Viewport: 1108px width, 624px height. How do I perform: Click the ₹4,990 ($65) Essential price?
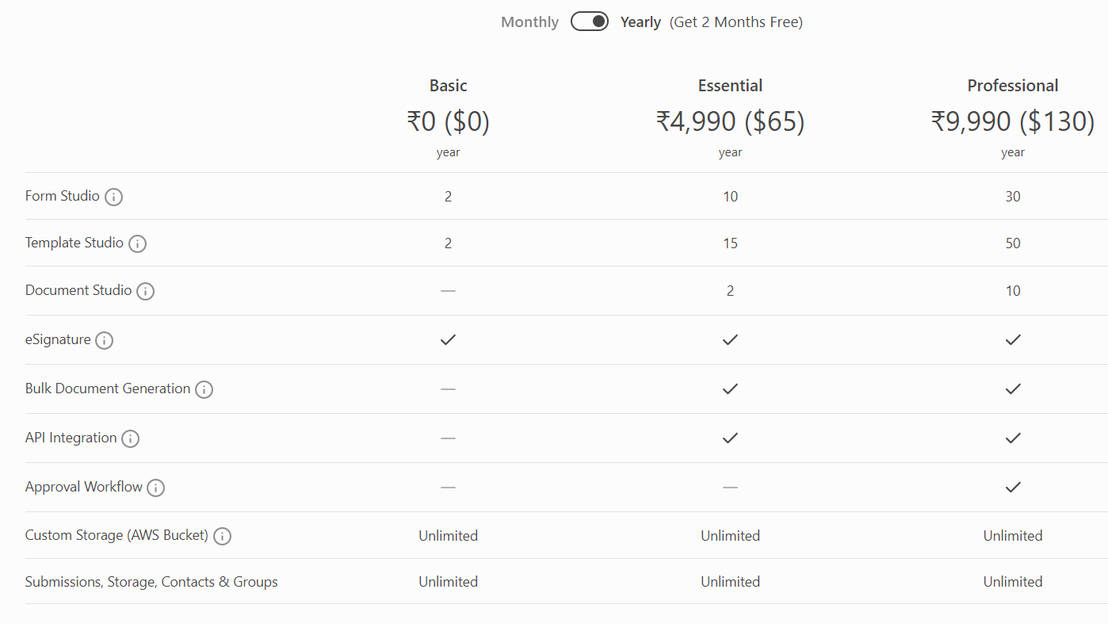click(x=730, y=120)
